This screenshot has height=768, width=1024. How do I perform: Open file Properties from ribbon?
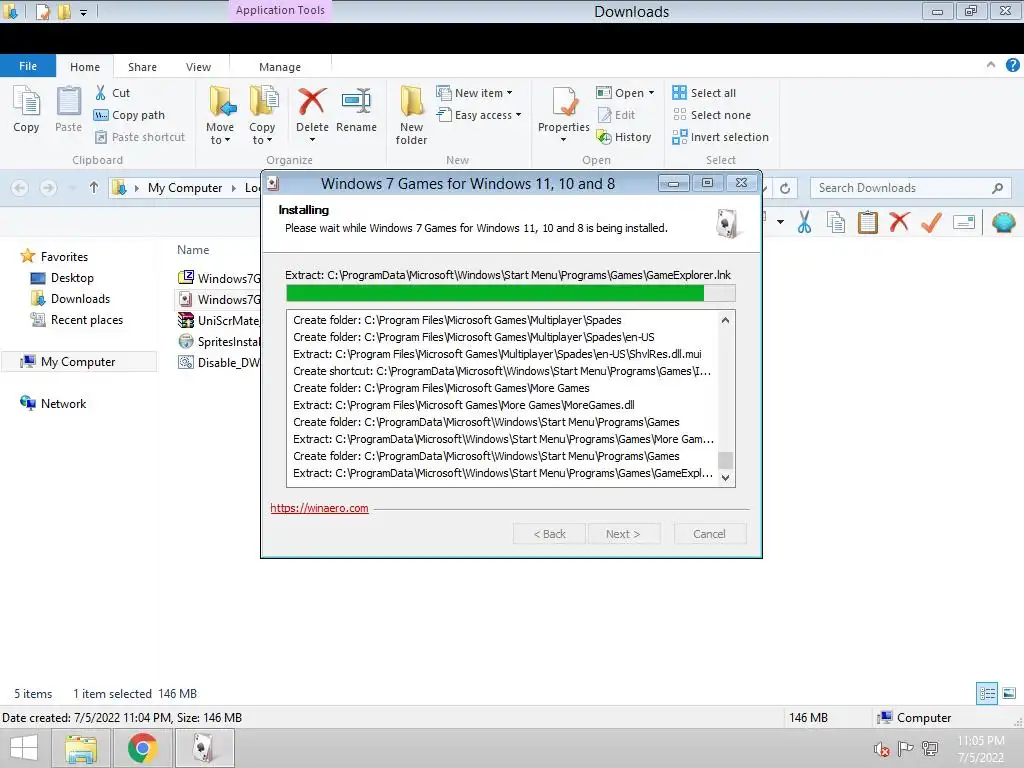click(564, 114)
